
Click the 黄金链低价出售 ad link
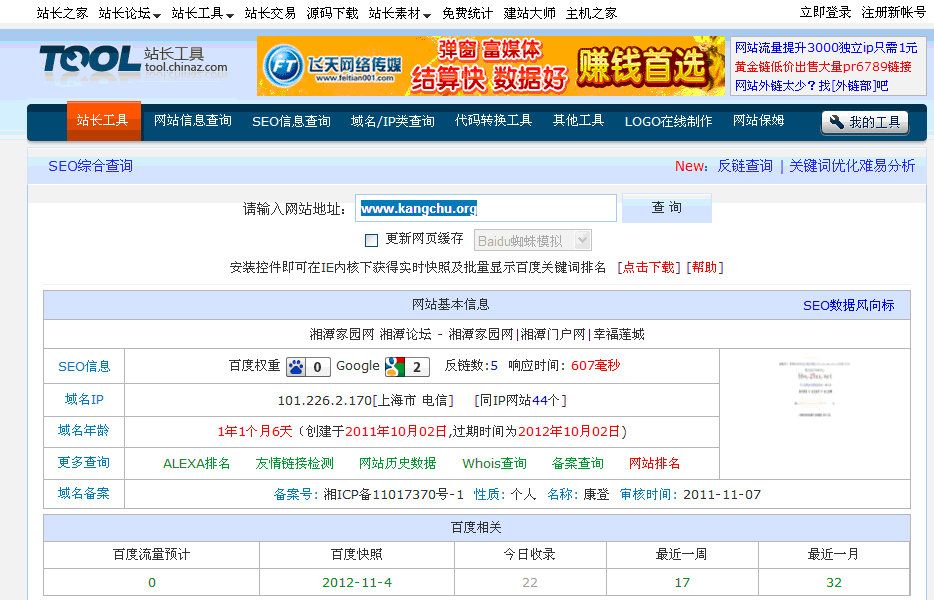tap(823, 67)
